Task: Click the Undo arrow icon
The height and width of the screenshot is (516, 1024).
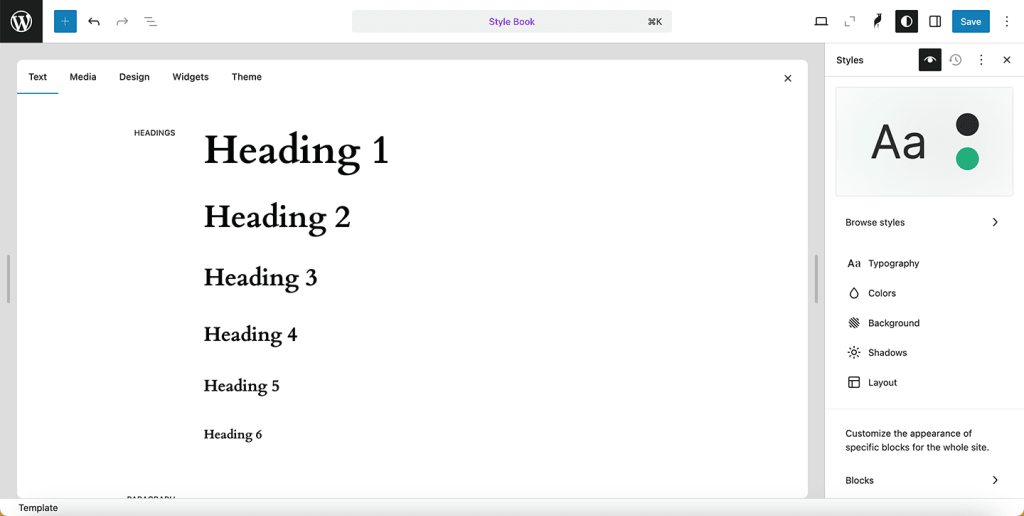Action: pyautogui.click(x=94, y=21)
